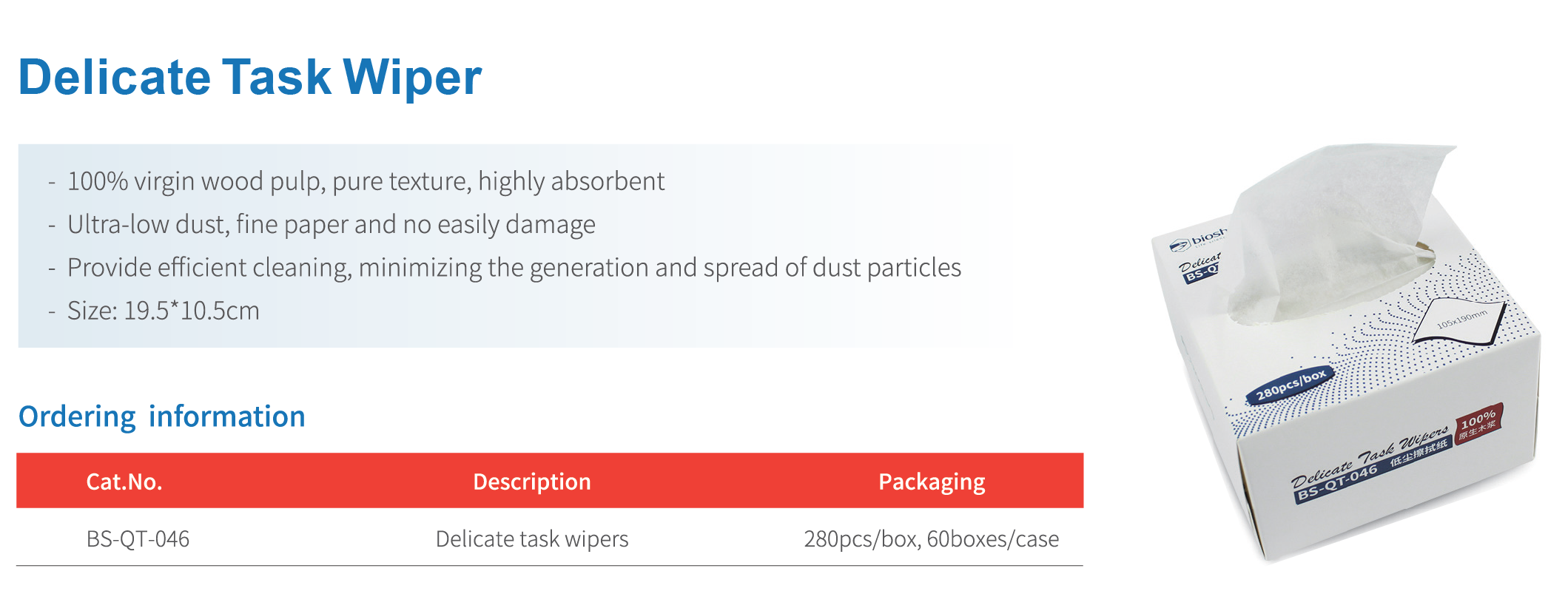This screenshot has width=1568, height=611.
Task: Click the Cat.No. column header
Action: coord(124,482)
